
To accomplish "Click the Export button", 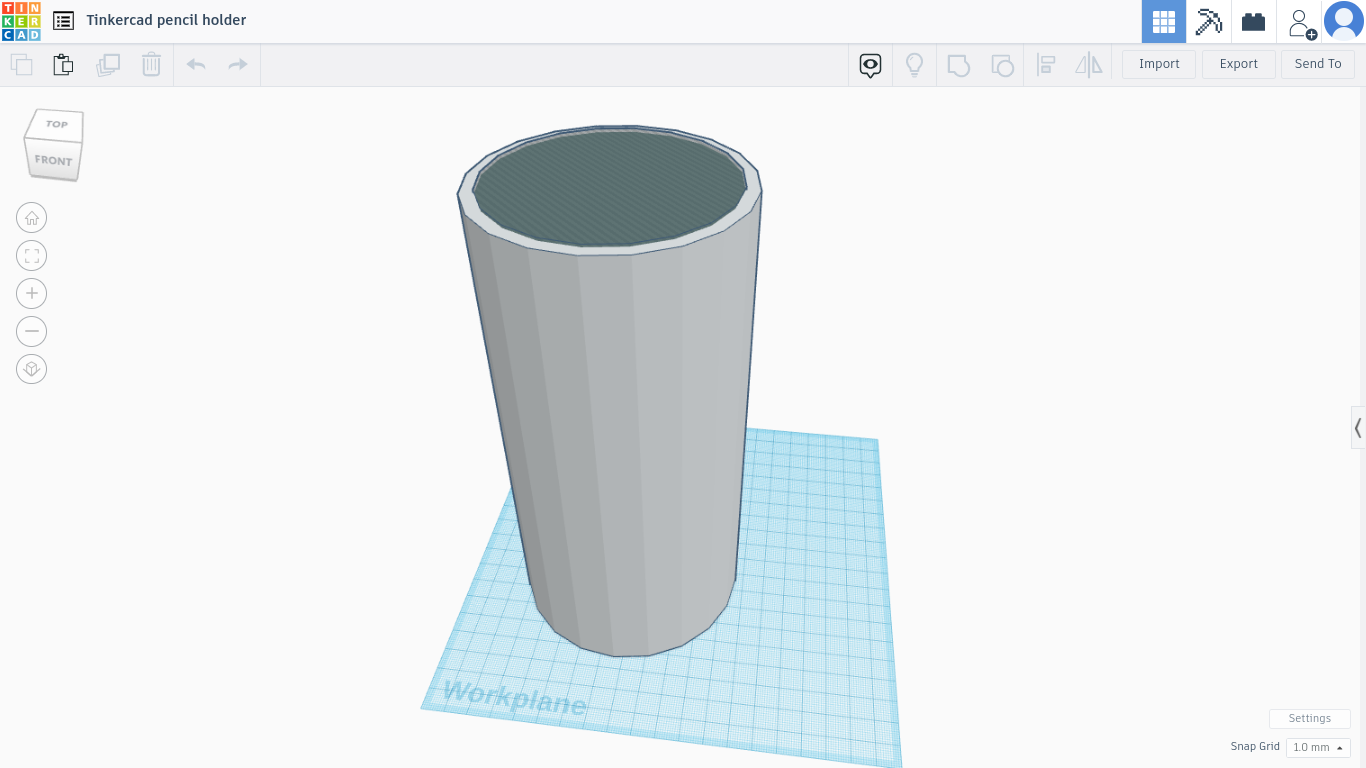I will (1238, 64).
